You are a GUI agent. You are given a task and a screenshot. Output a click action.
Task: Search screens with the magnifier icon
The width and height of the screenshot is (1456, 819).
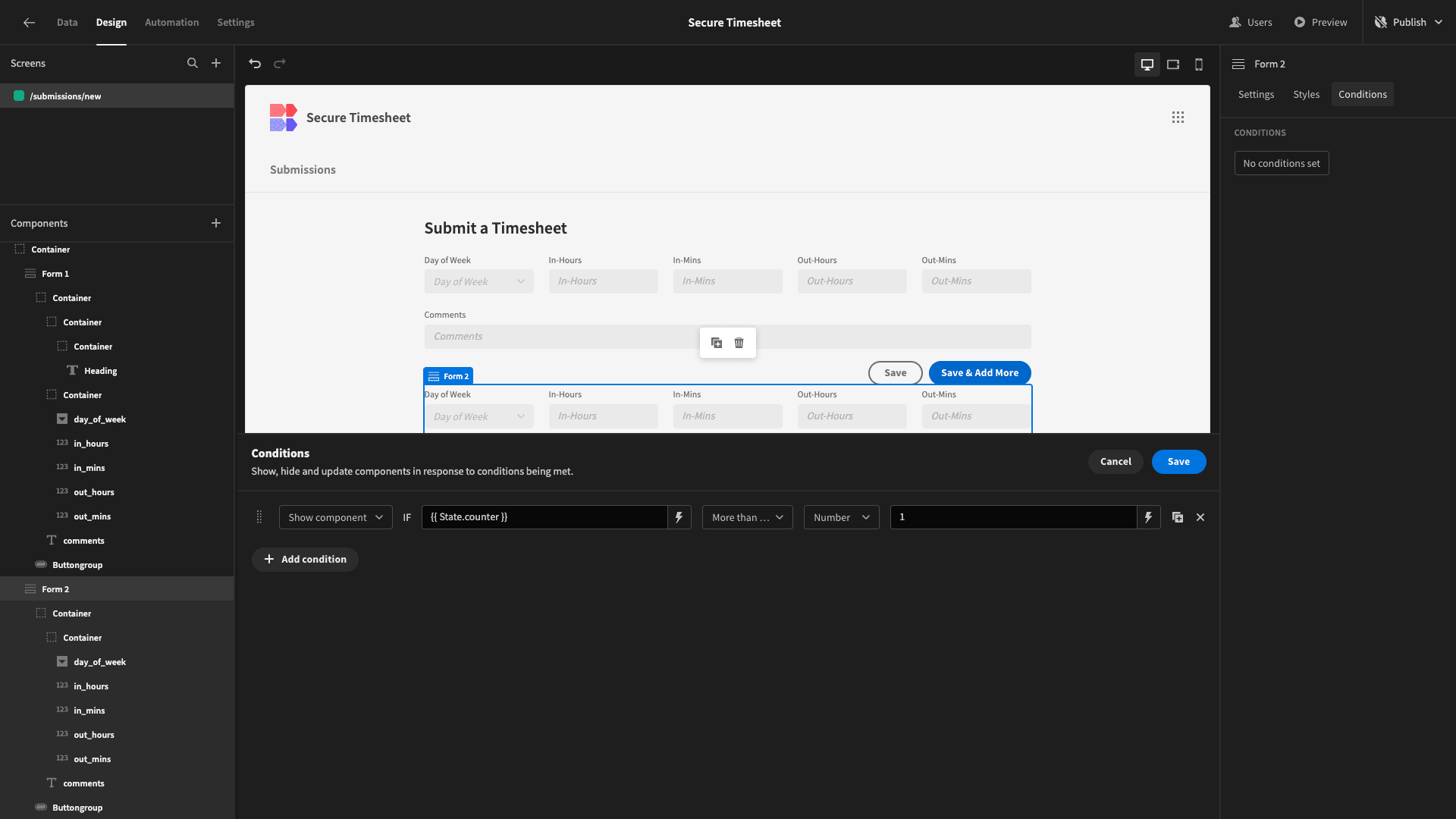point(193,64)
